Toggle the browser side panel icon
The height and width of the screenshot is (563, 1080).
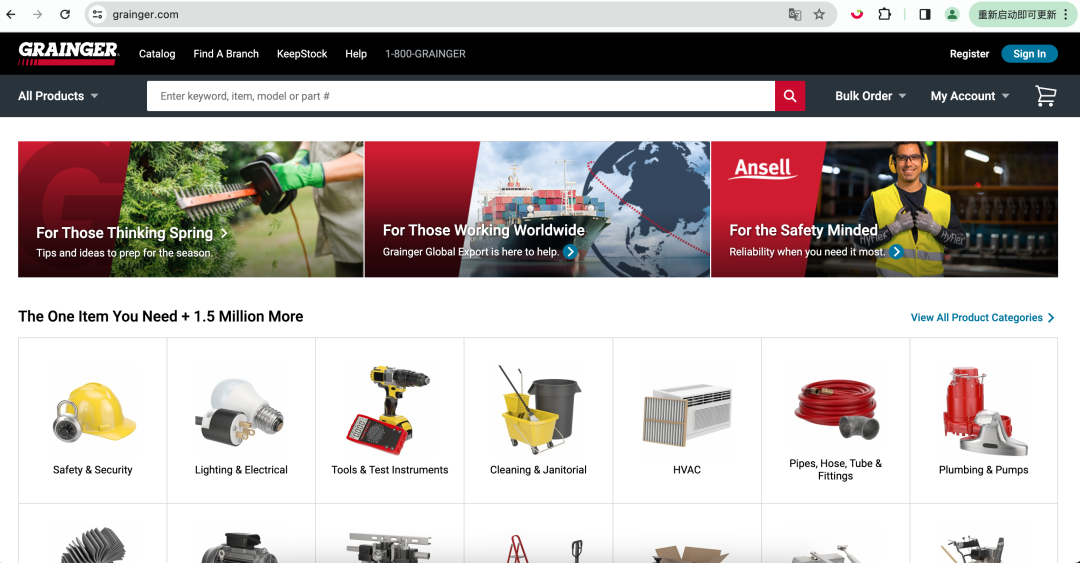(925, 14)
